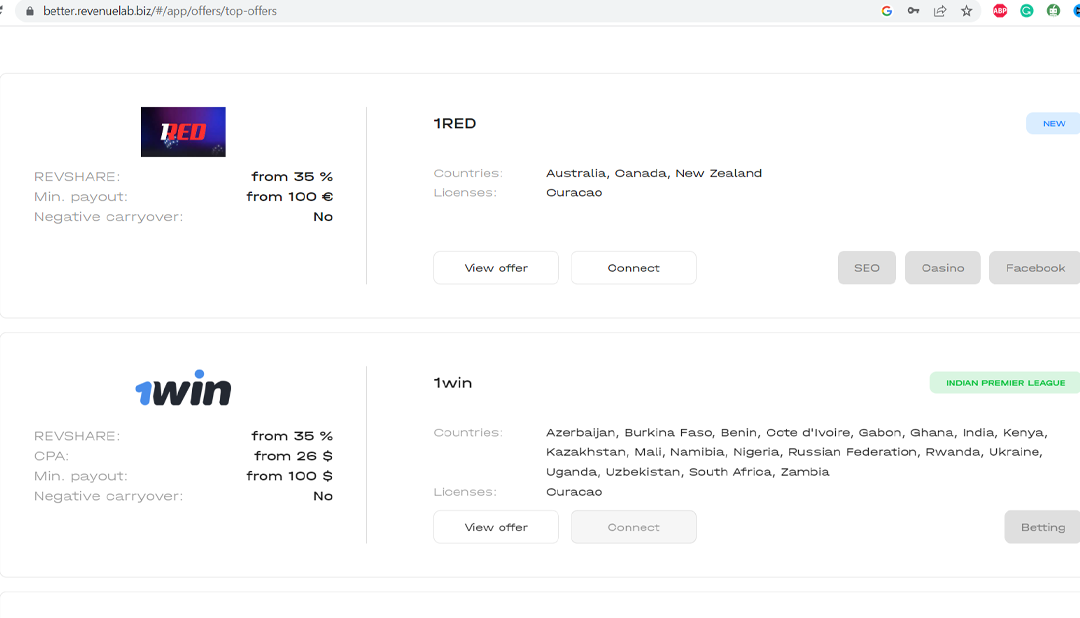This screenshot has height=618, width=1080.
Task: Connect to the 1RED offer
Action: pos(634,268)
